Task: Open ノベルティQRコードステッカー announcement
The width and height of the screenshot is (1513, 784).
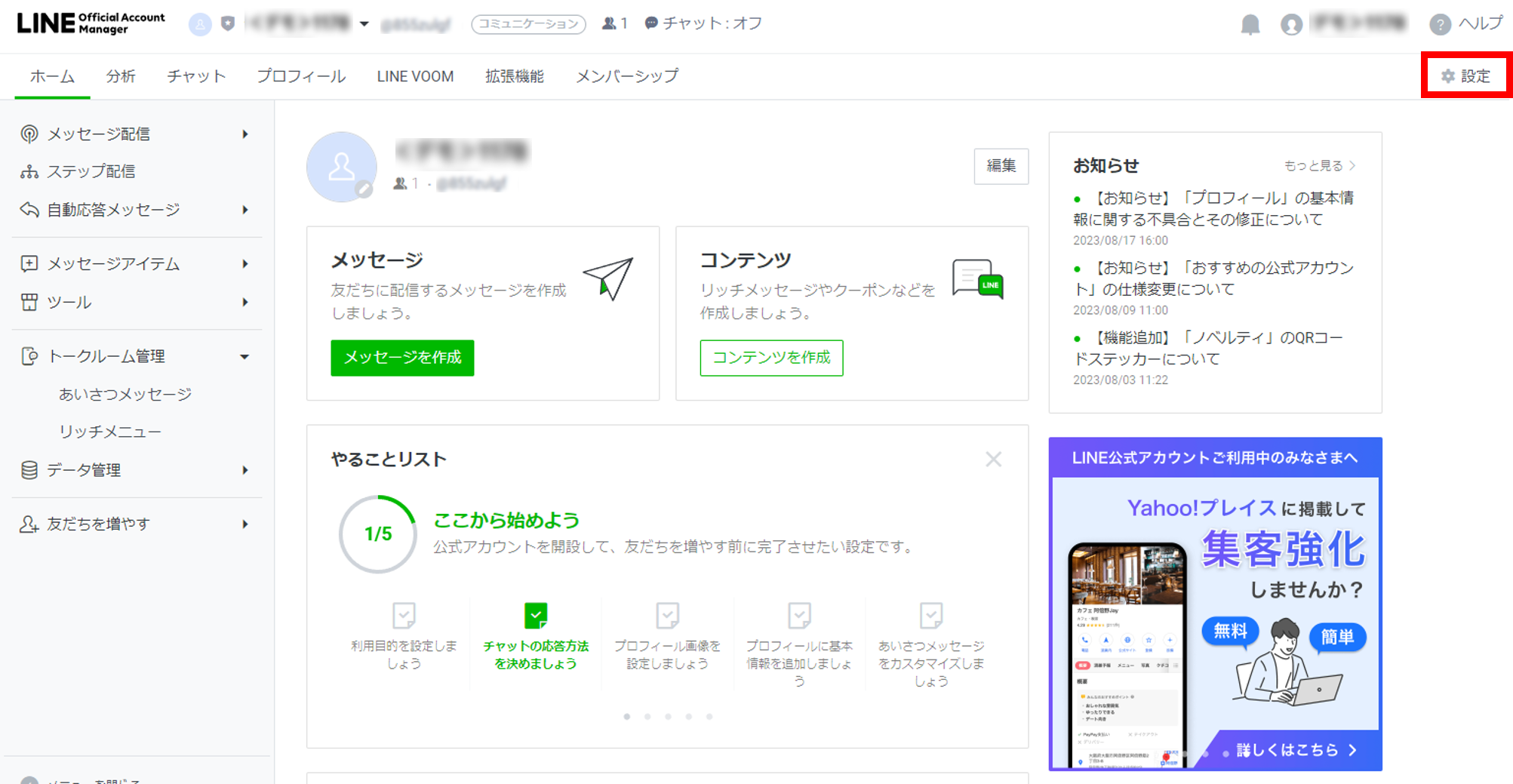Action: (1207, 348)
